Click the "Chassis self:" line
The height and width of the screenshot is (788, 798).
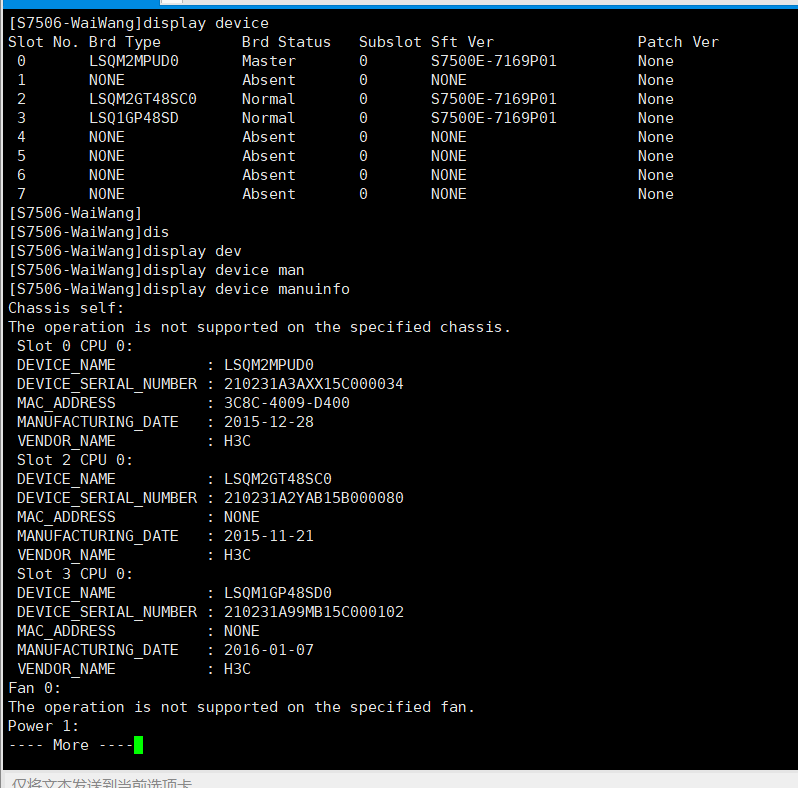66,308
